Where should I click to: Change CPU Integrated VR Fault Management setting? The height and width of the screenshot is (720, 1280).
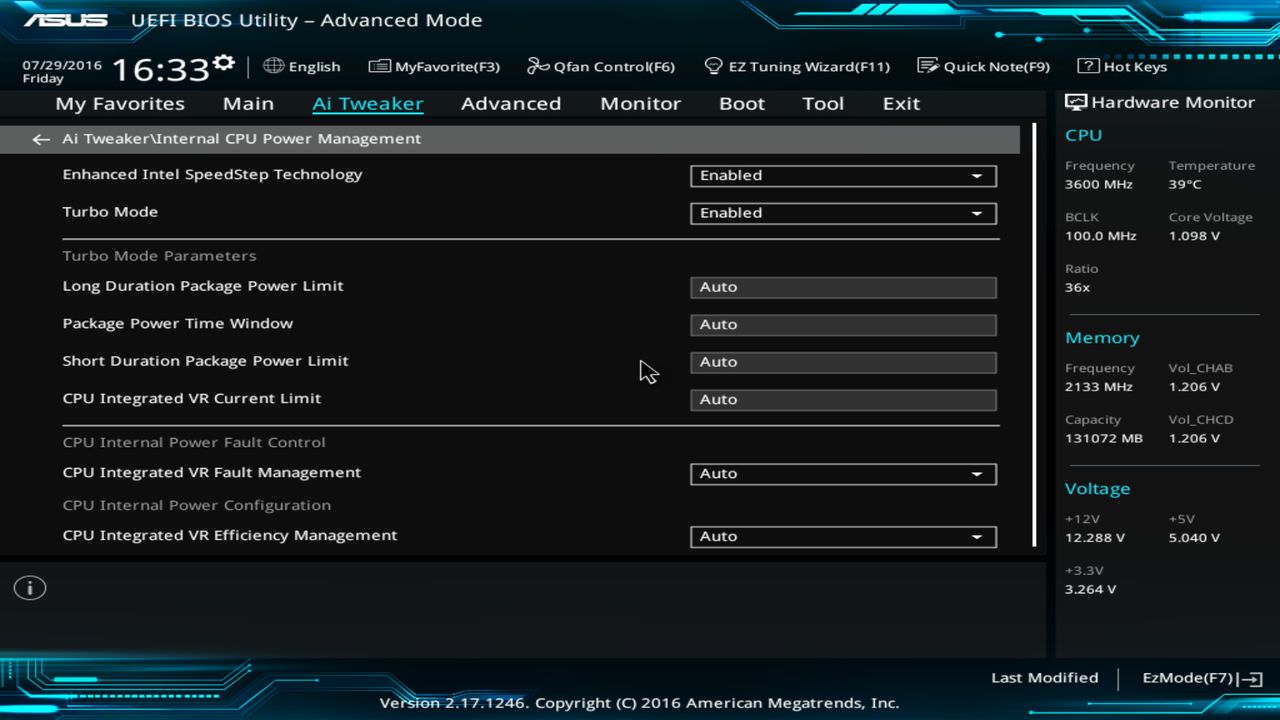point(842,473)
